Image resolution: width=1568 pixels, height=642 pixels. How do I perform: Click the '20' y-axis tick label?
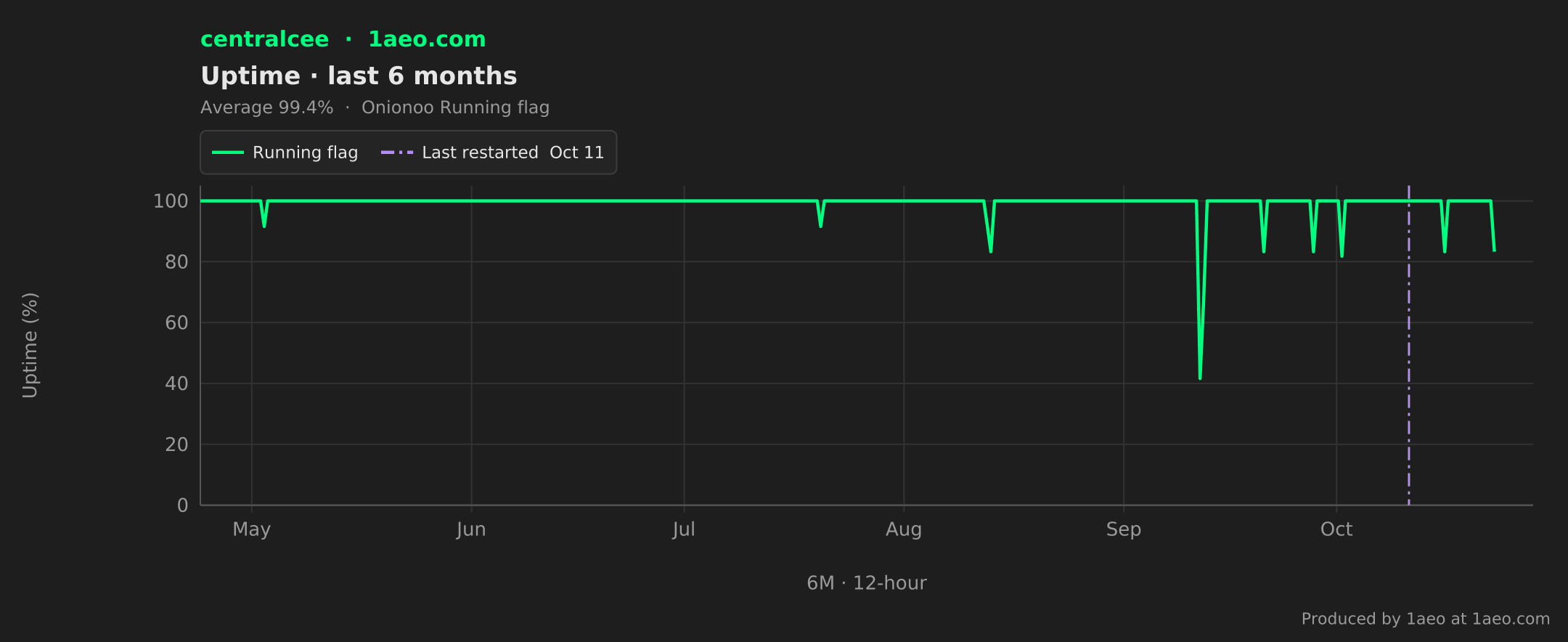click(x=176, y=444)
